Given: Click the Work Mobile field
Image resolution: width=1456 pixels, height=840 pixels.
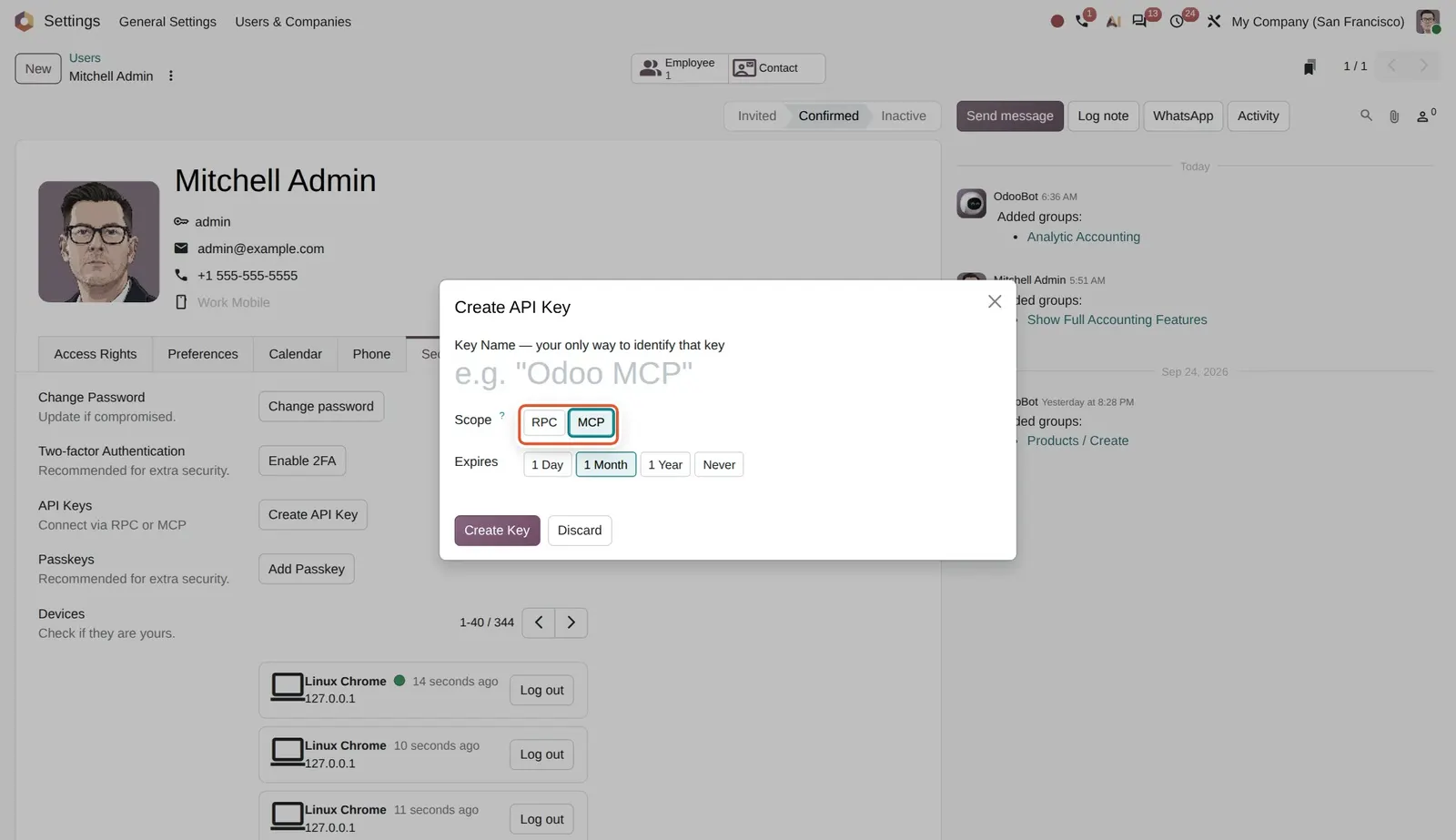Looking at the screenshot, I should click(234, 303).
